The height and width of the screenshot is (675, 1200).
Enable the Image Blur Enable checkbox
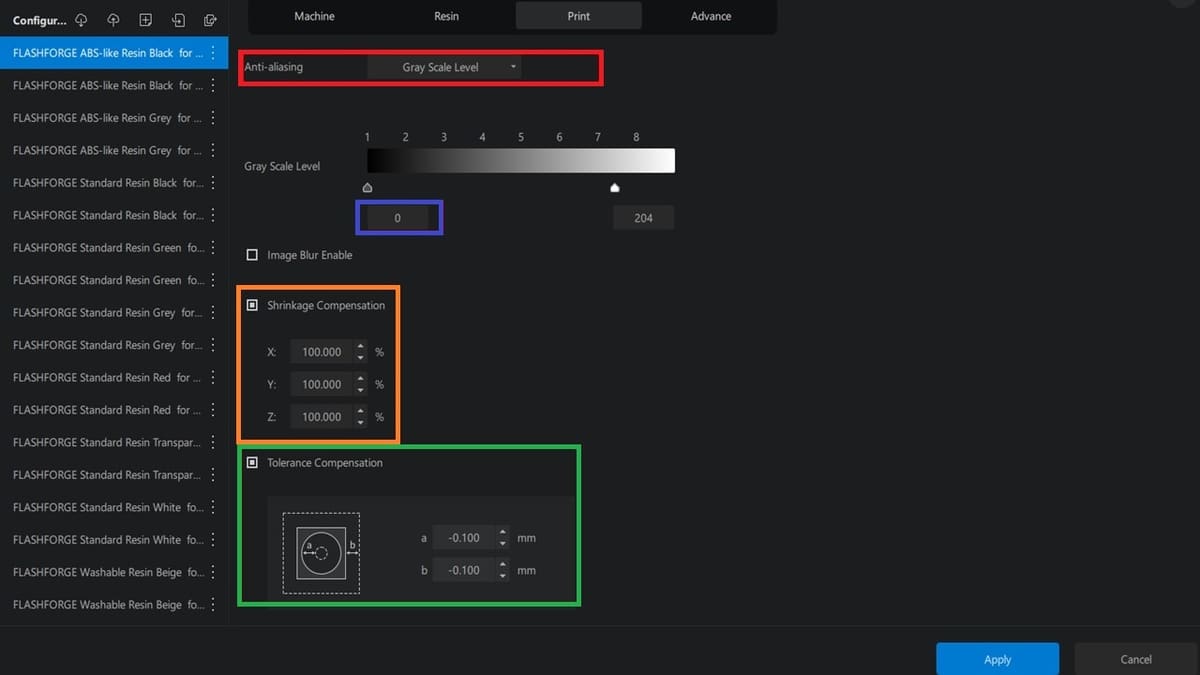click(252, 255)
